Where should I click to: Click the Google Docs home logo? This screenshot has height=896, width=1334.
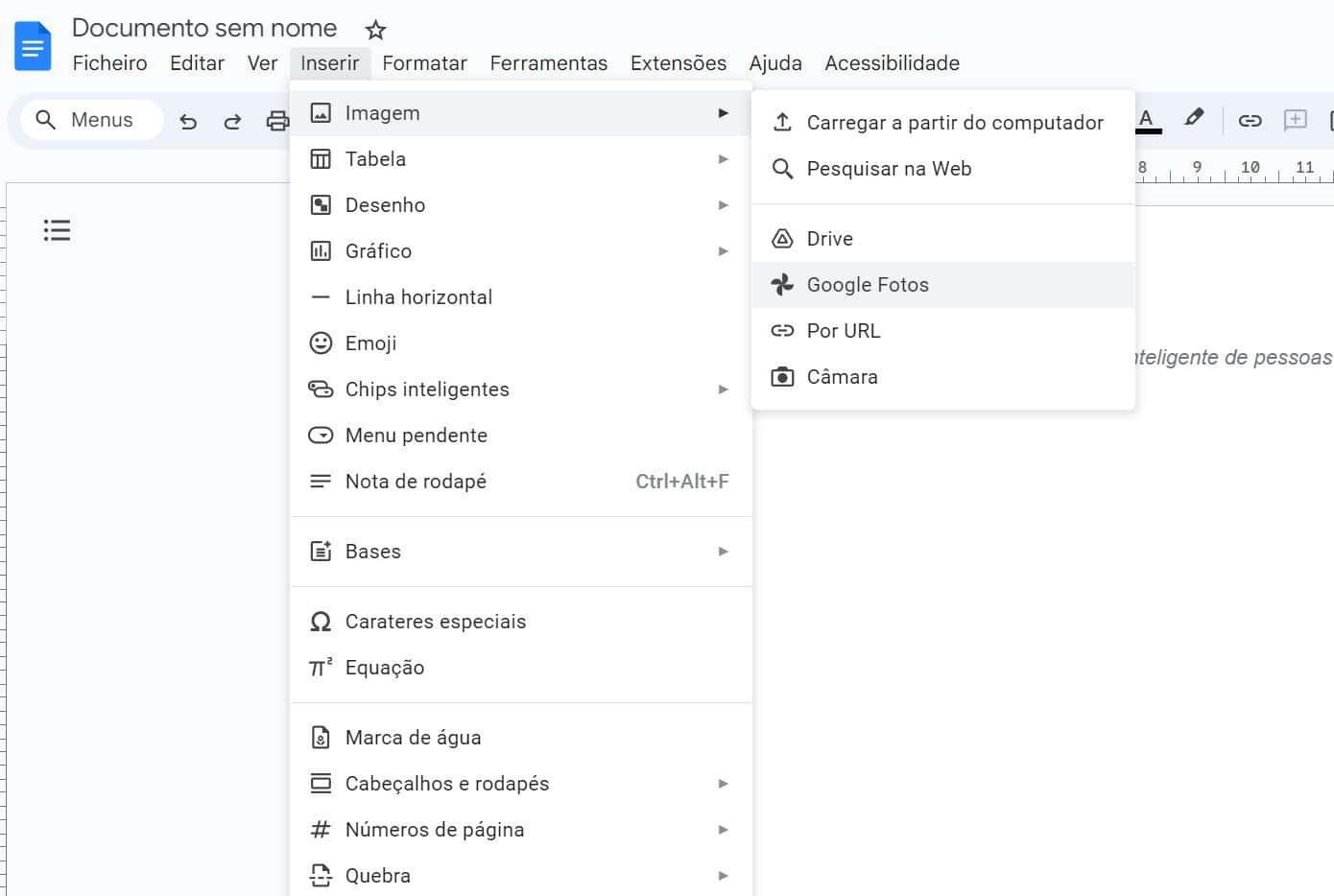click(x=33, y=46)
